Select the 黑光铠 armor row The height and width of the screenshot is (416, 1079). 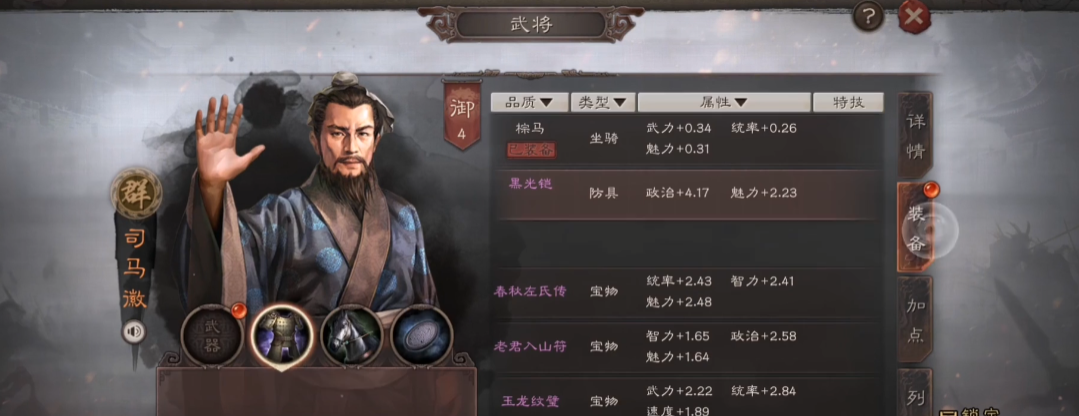[687, 194]
